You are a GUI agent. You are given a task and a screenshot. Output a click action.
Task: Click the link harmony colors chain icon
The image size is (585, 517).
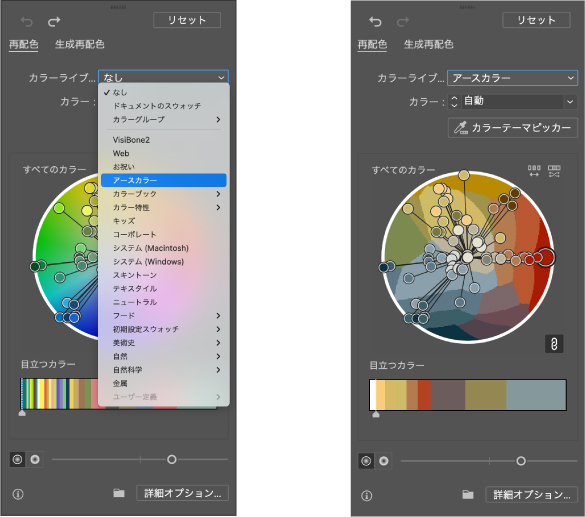pyautogui.click(x=554, y=344)
